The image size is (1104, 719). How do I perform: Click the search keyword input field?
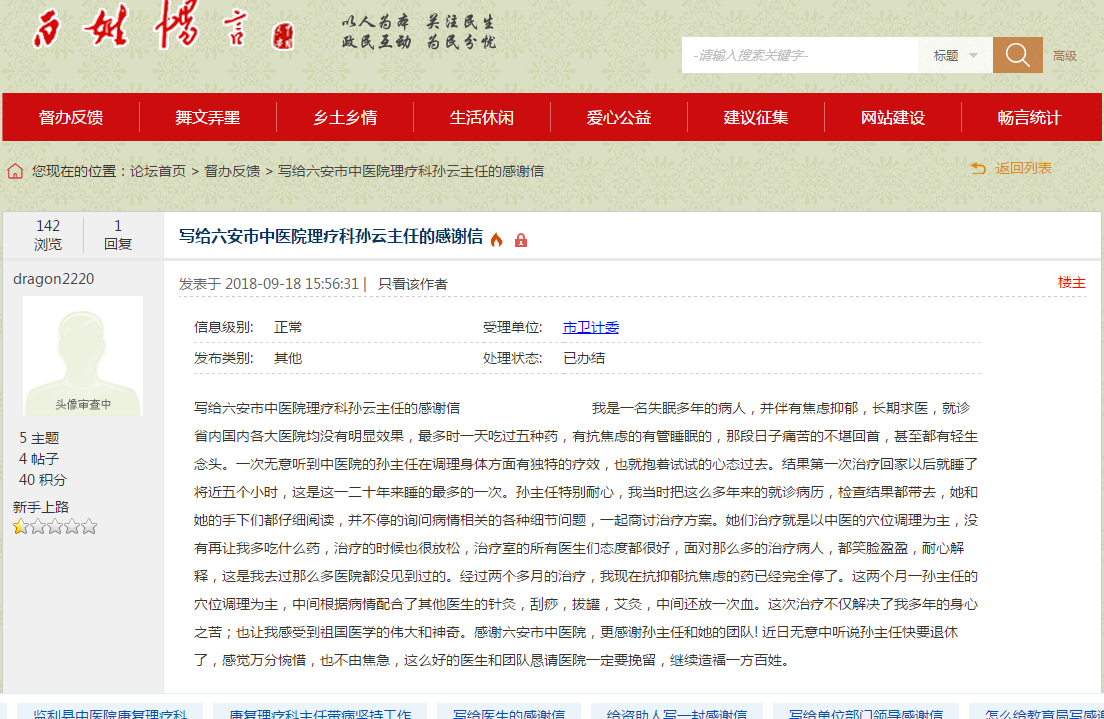800,56
